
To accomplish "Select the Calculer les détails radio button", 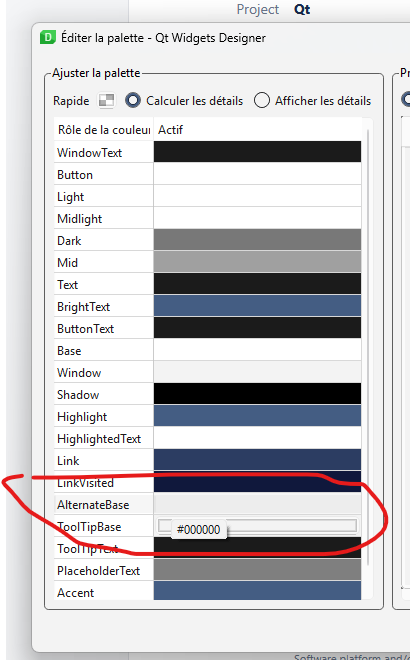I will [133, 101].
